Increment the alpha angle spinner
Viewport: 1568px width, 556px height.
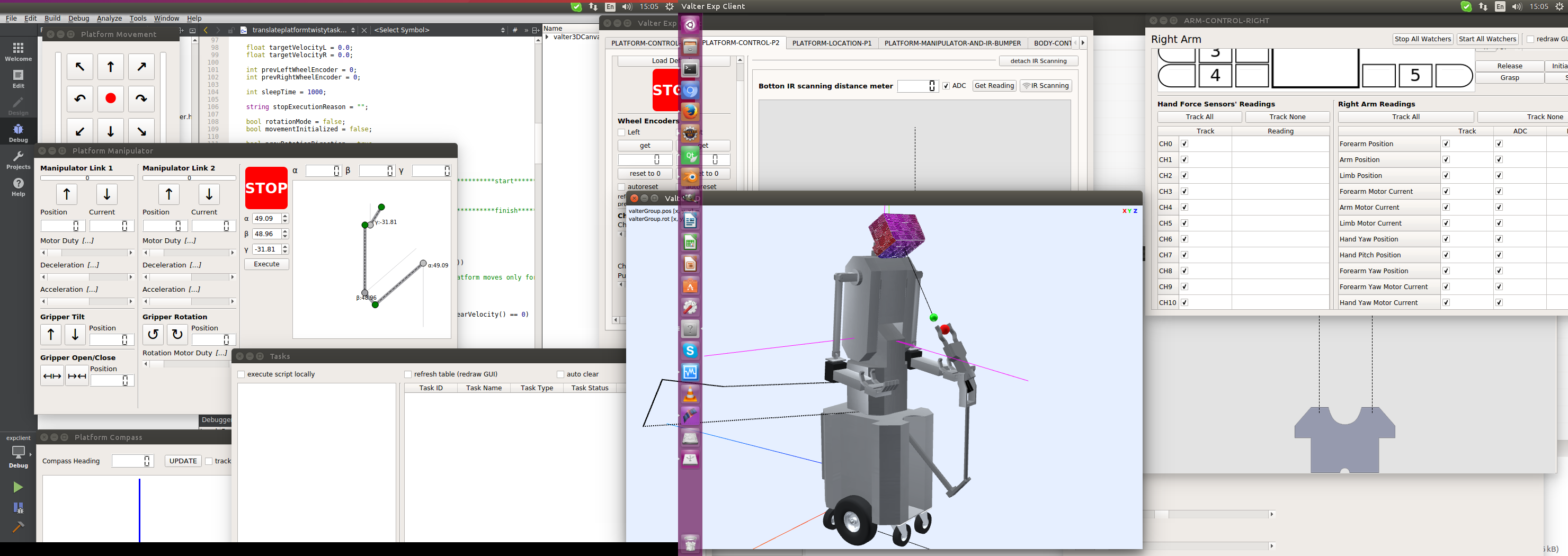(285, 216)
